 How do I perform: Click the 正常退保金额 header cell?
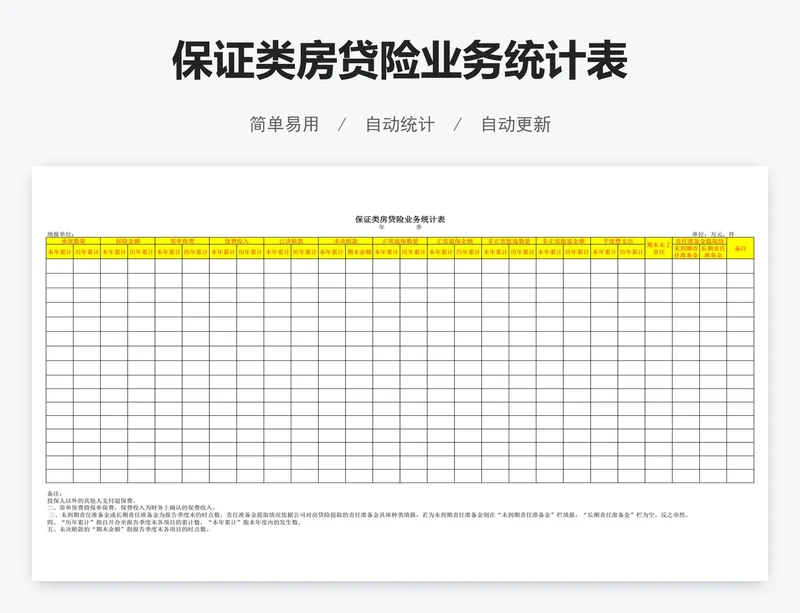coord(455,241)
